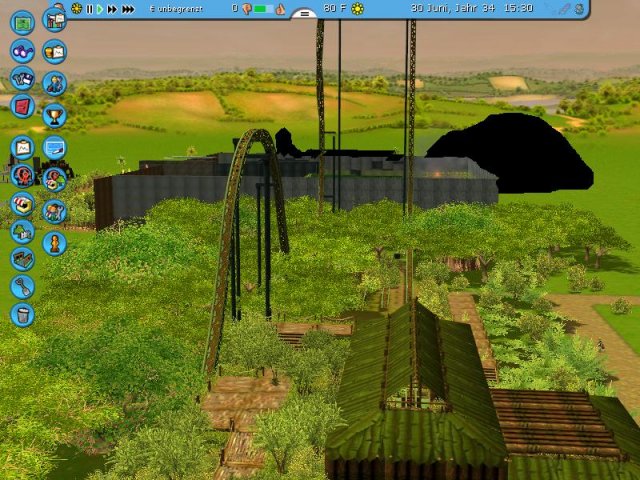The width and height of the screenshot is (640, 480).
Task: Set double fast-forward speed
Action: point(112,9)
